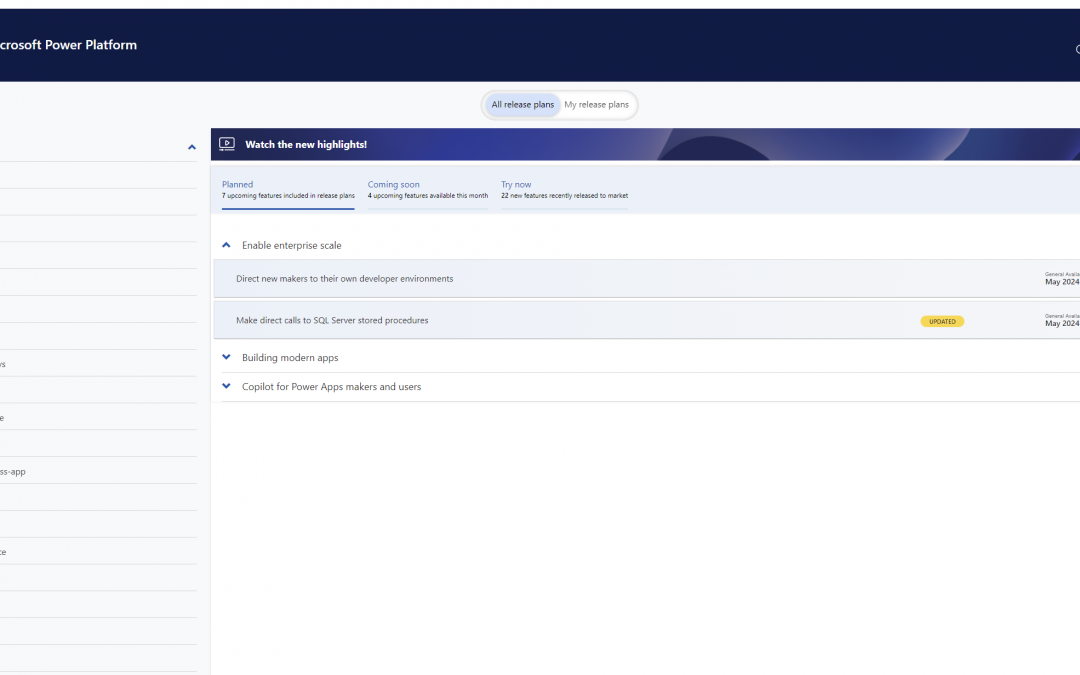The height and width of the screenshot is (675, 1080).
Task: Click the Microsoft Power Platform header title
Action: tap(68, 44)
